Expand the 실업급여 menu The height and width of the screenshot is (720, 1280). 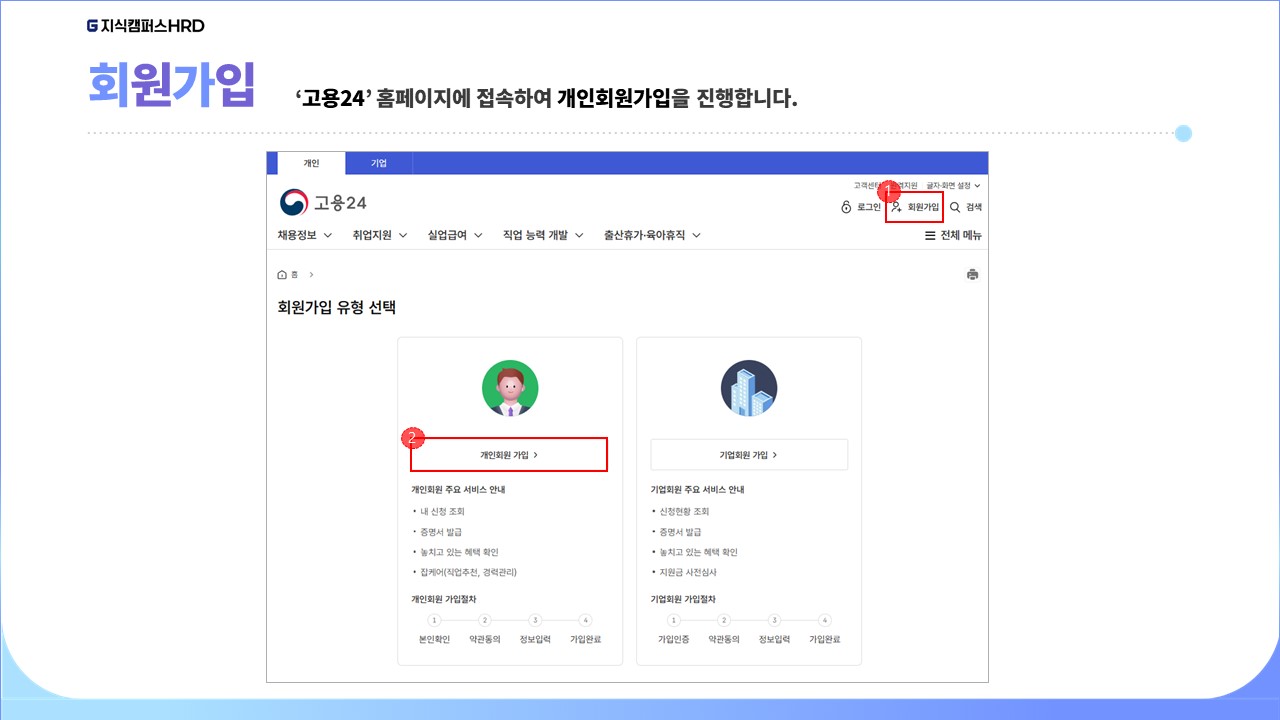coord(455,236)
